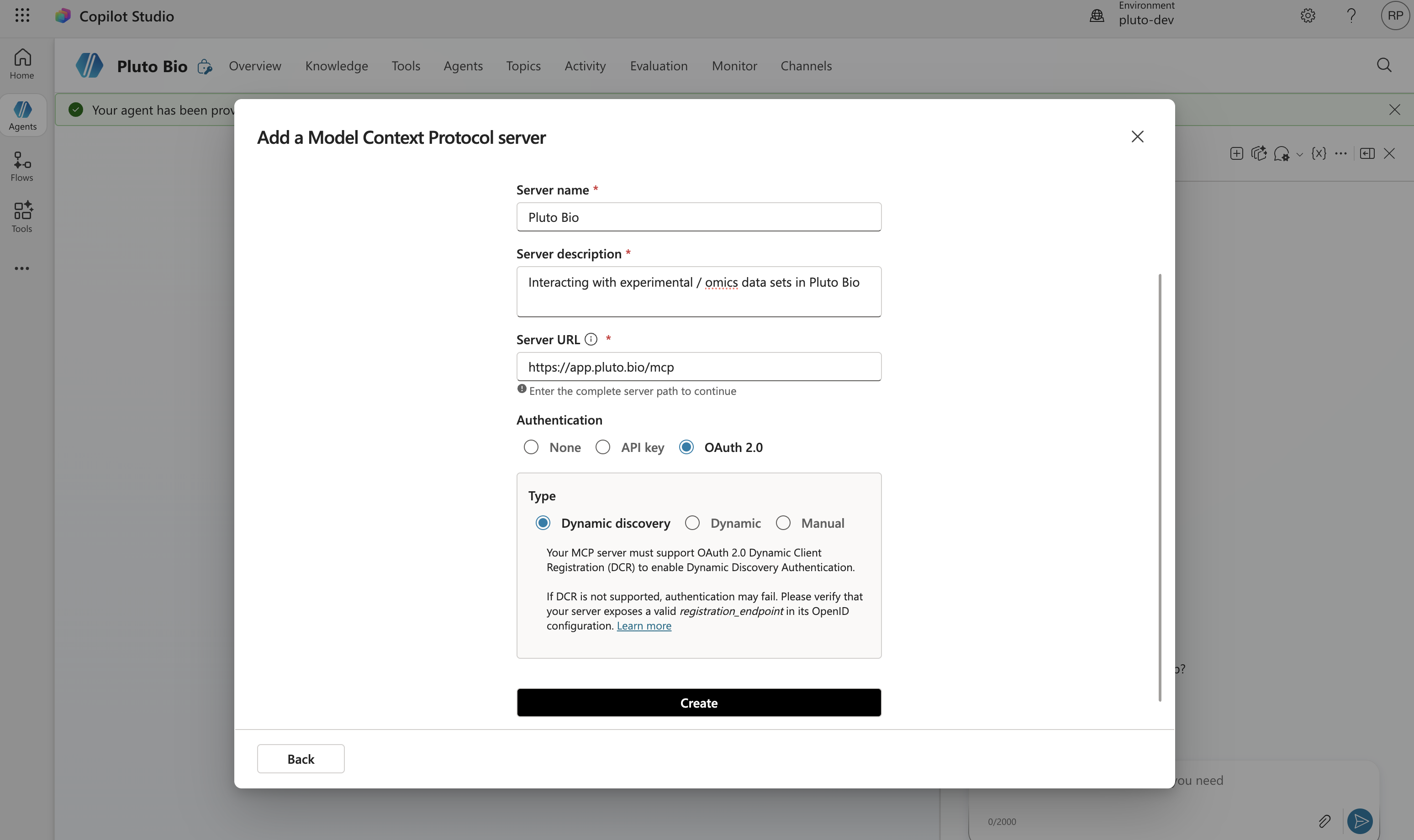The width and height of the screenshot is (1414, 840).
Task: Open the RP account avatar
Action: pyautogui.click(x=1395, y=15)
